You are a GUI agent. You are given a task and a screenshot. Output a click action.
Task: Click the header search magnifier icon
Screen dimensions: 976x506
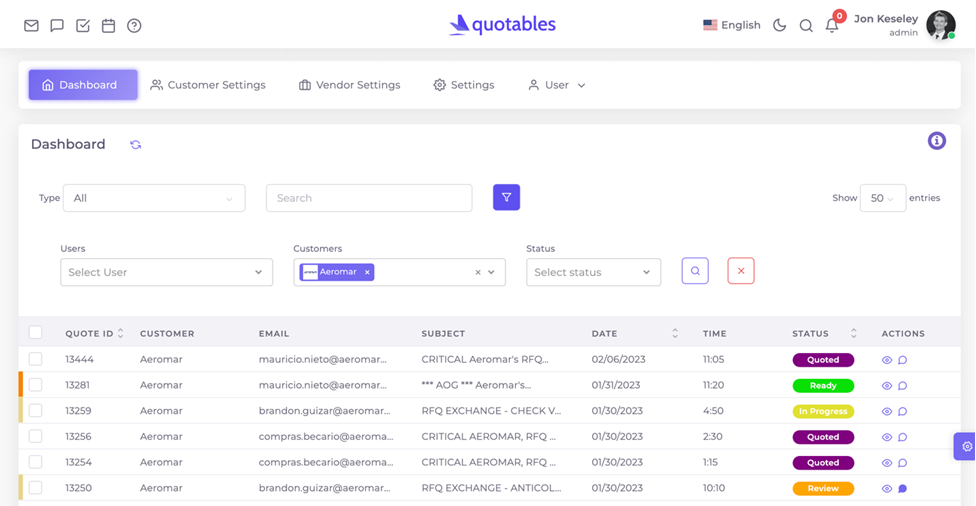(806, 26)
